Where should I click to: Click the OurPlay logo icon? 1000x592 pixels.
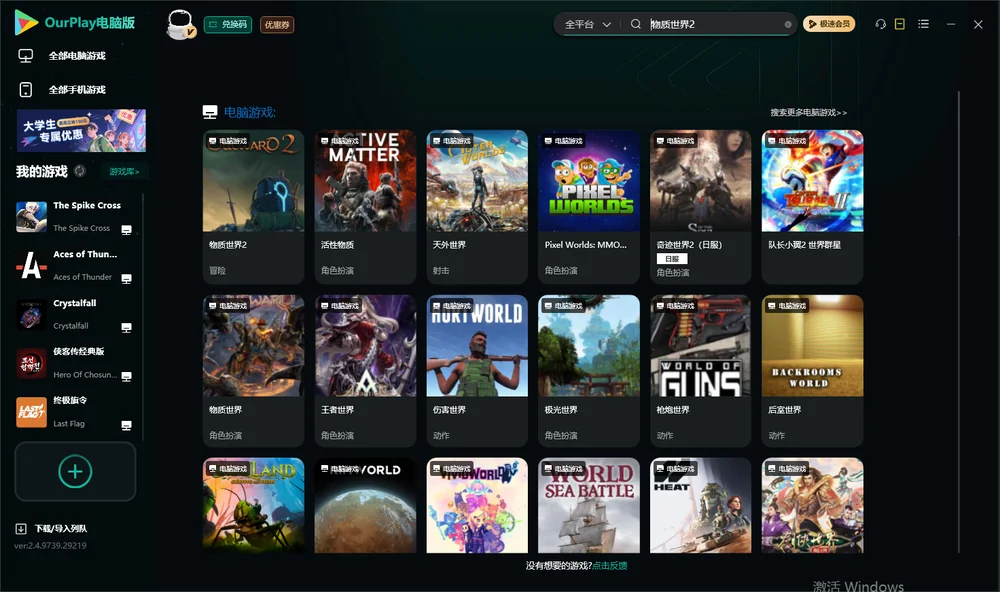point(26,22)
